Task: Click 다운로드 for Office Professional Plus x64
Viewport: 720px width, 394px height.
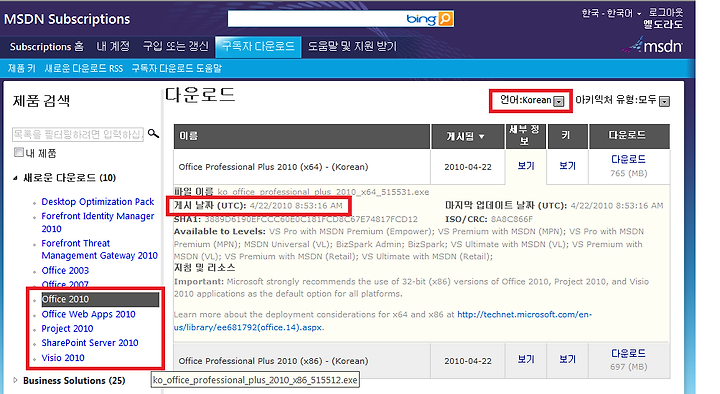Action: [628, 159]
